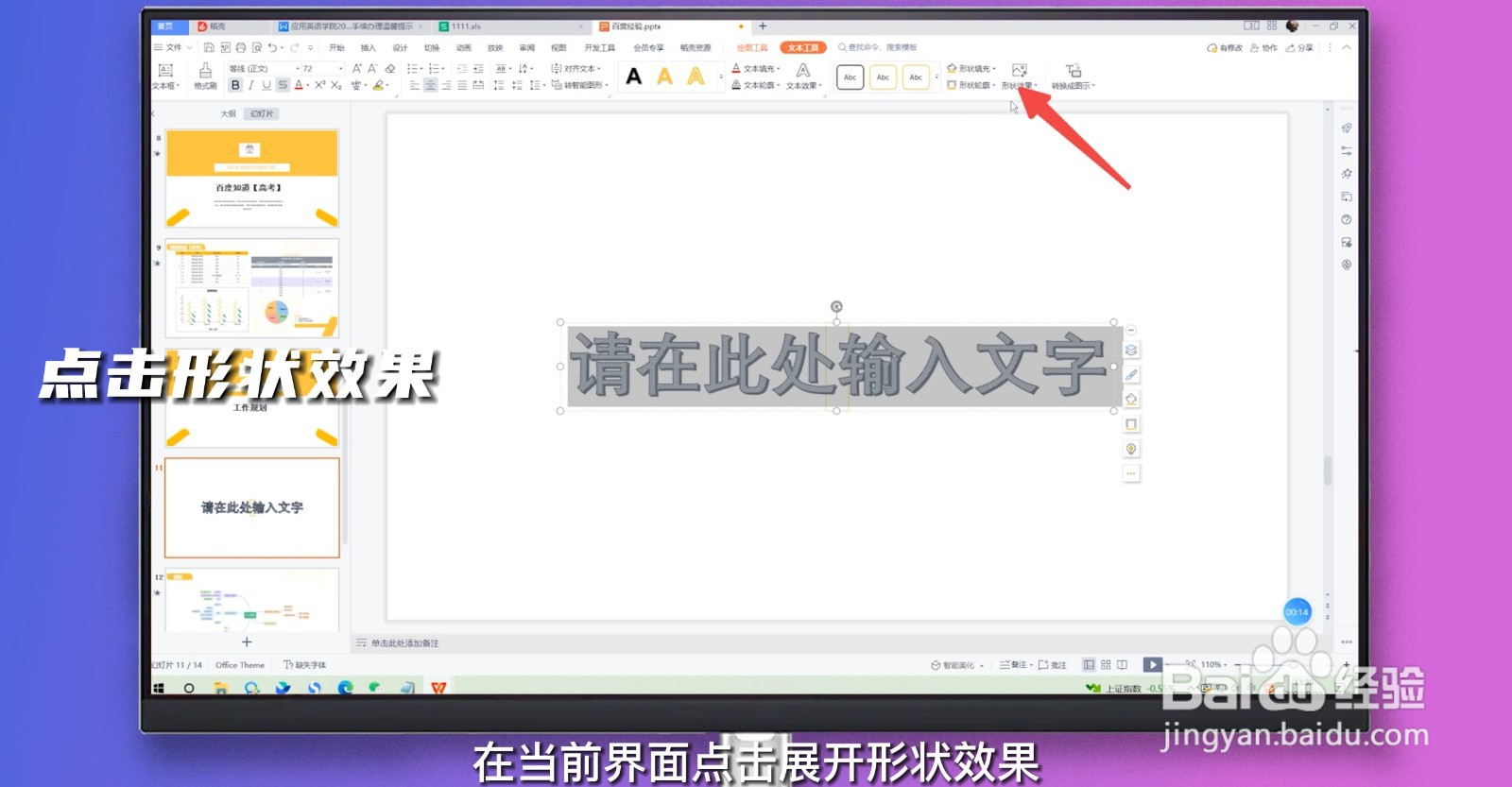Click the Collaborate (协作) button
Viewport: 1512px width, 787px height.
[1263, 47]
